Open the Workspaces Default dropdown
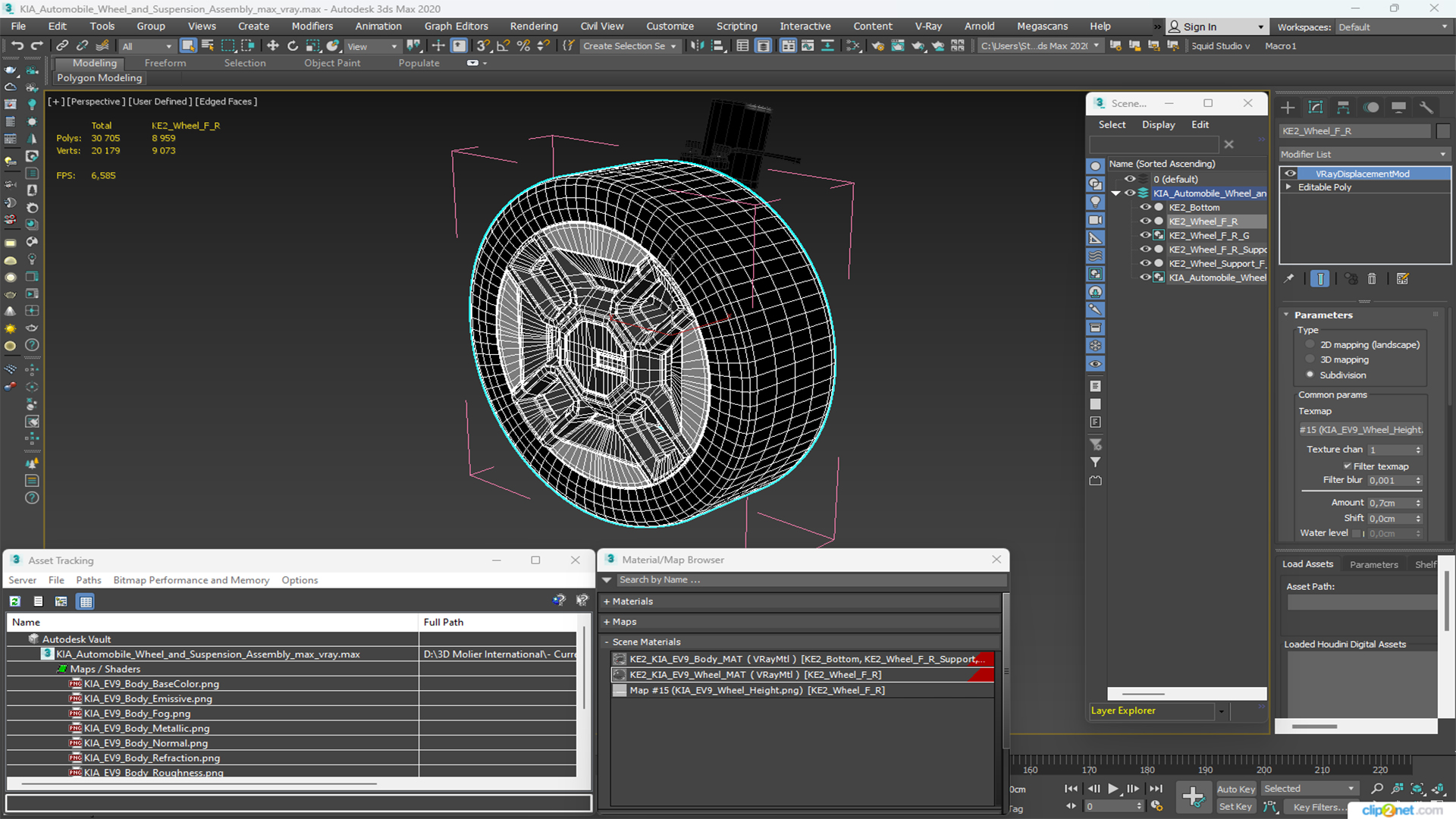This screenshot has height=819, width=1456. [1392, 27]
